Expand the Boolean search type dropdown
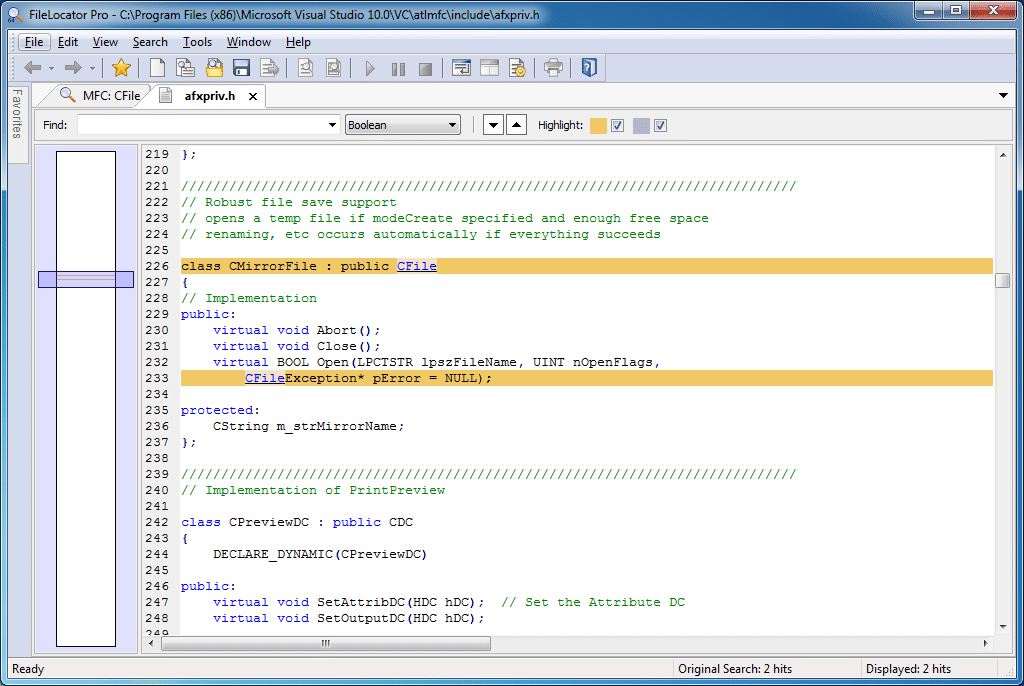Image resolution: width=1024 pixels, height=686 pixels. point(402,125)
